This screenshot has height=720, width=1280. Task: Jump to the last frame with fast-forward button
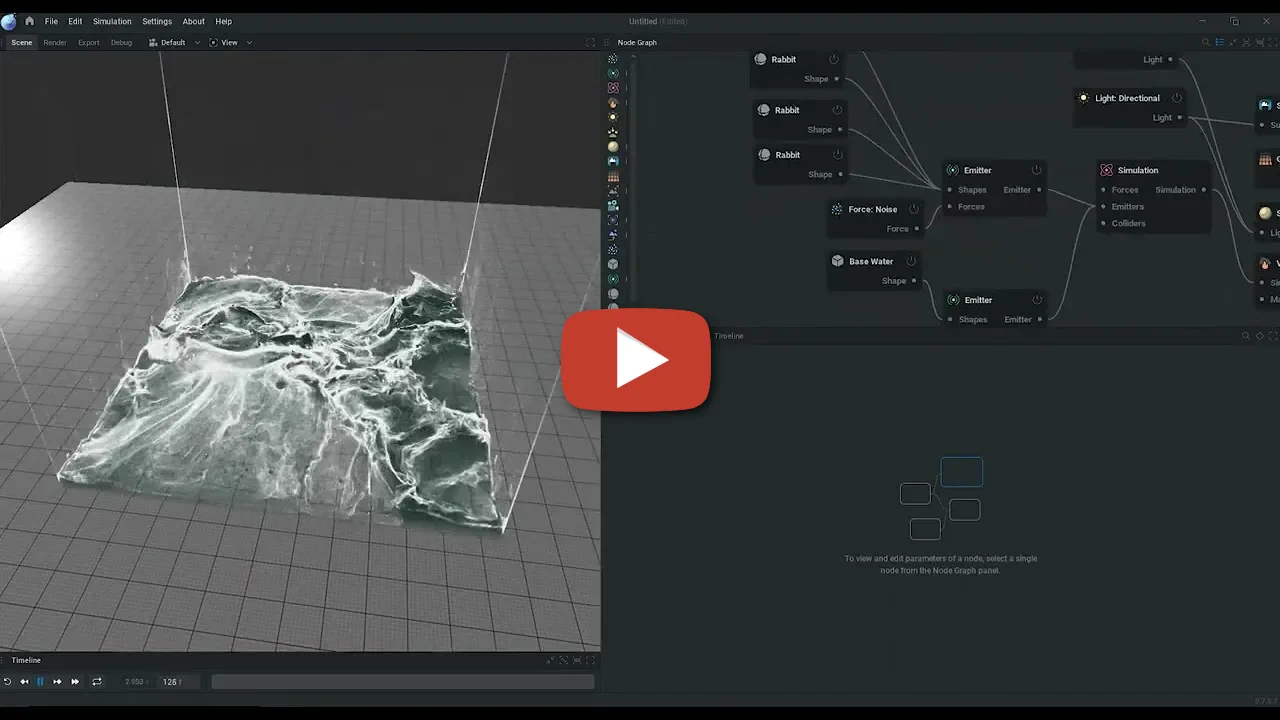(75, 682)
